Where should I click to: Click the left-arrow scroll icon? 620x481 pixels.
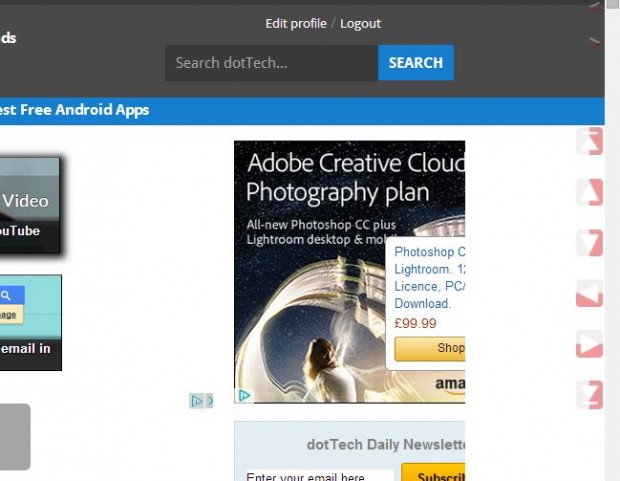coord(590,294)
